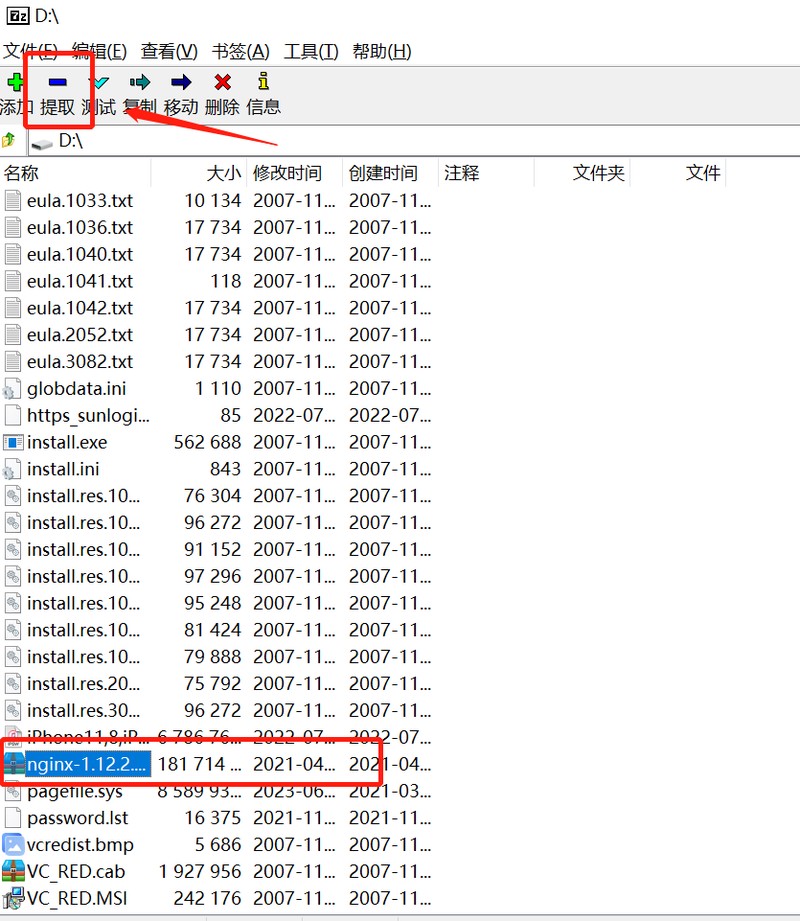Image resolution: width=800 pixels, height=921 pixels.
Task: Select the eula.1040.txt file
Action: (x=80, y=254)
